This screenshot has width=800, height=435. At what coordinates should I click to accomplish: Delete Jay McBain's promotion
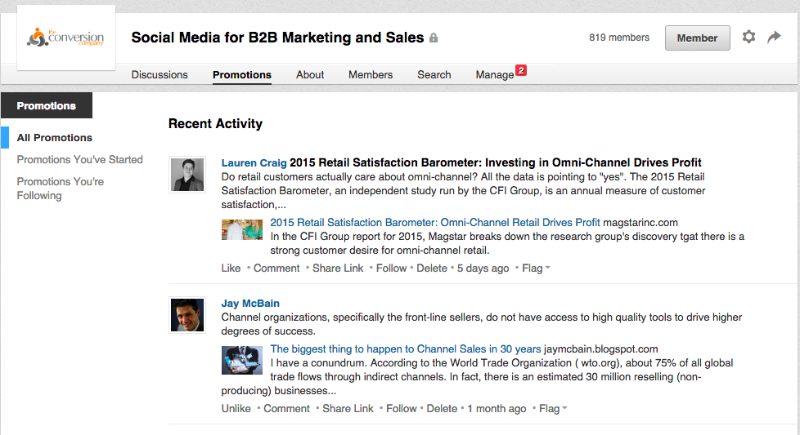pyautogui.click(x=442, y=408)
